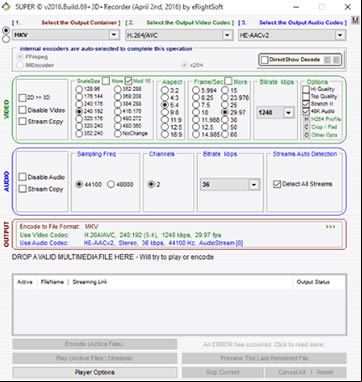Click the M button in the top-right corner
The height and width of the screenshot is (382, 362).
355,19
